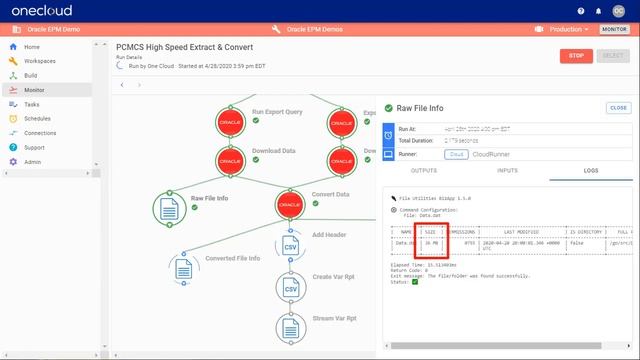Click the Cloud runner badge
Image resolution: width=640 pixels, height=360 pixels.
[x=456, y=154]
